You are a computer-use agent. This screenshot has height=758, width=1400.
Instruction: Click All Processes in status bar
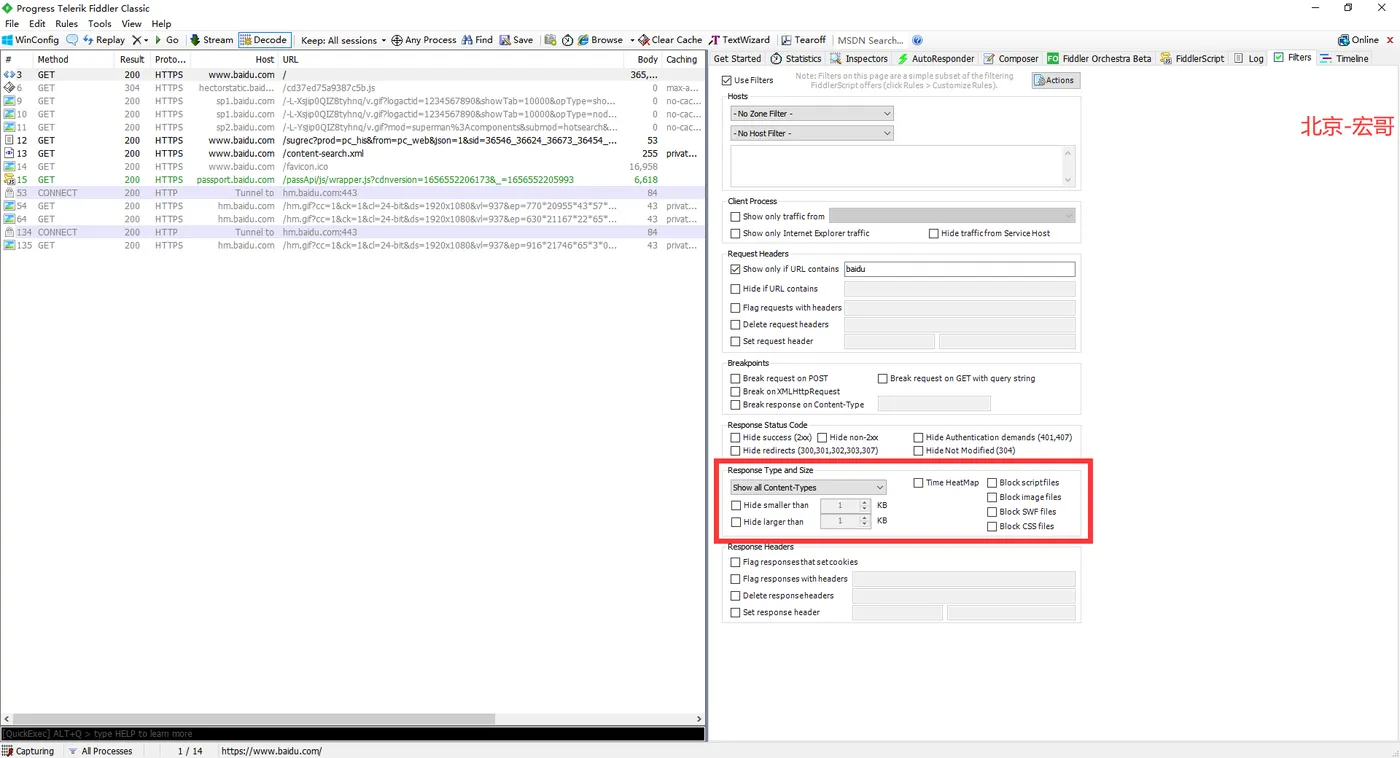[100, 751]
